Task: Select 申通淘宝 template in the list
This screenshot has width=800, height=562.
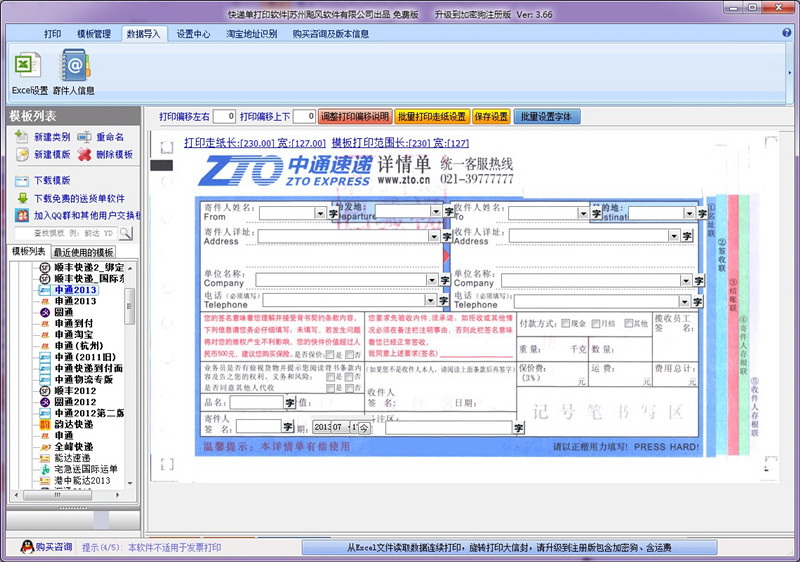Action: pyautogui.click(x=73, y=335)
